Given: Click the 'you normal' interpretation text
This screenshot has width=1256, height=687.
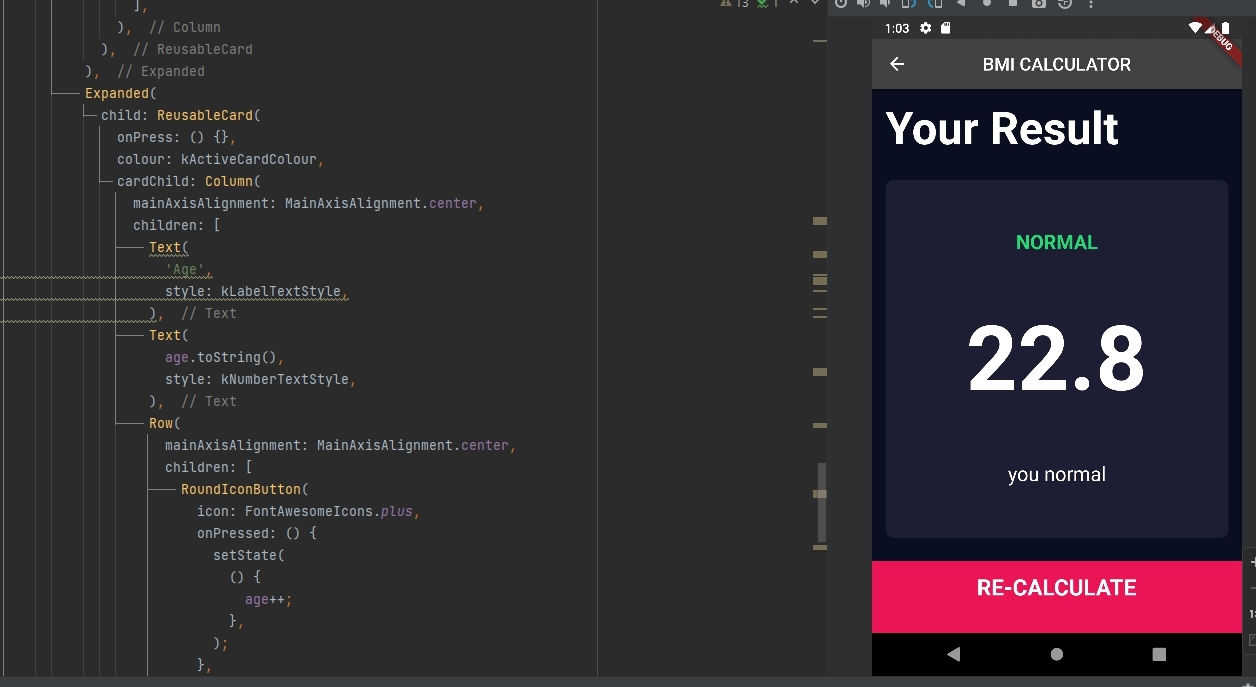Looking at the screenshot, I should 1057,474.
